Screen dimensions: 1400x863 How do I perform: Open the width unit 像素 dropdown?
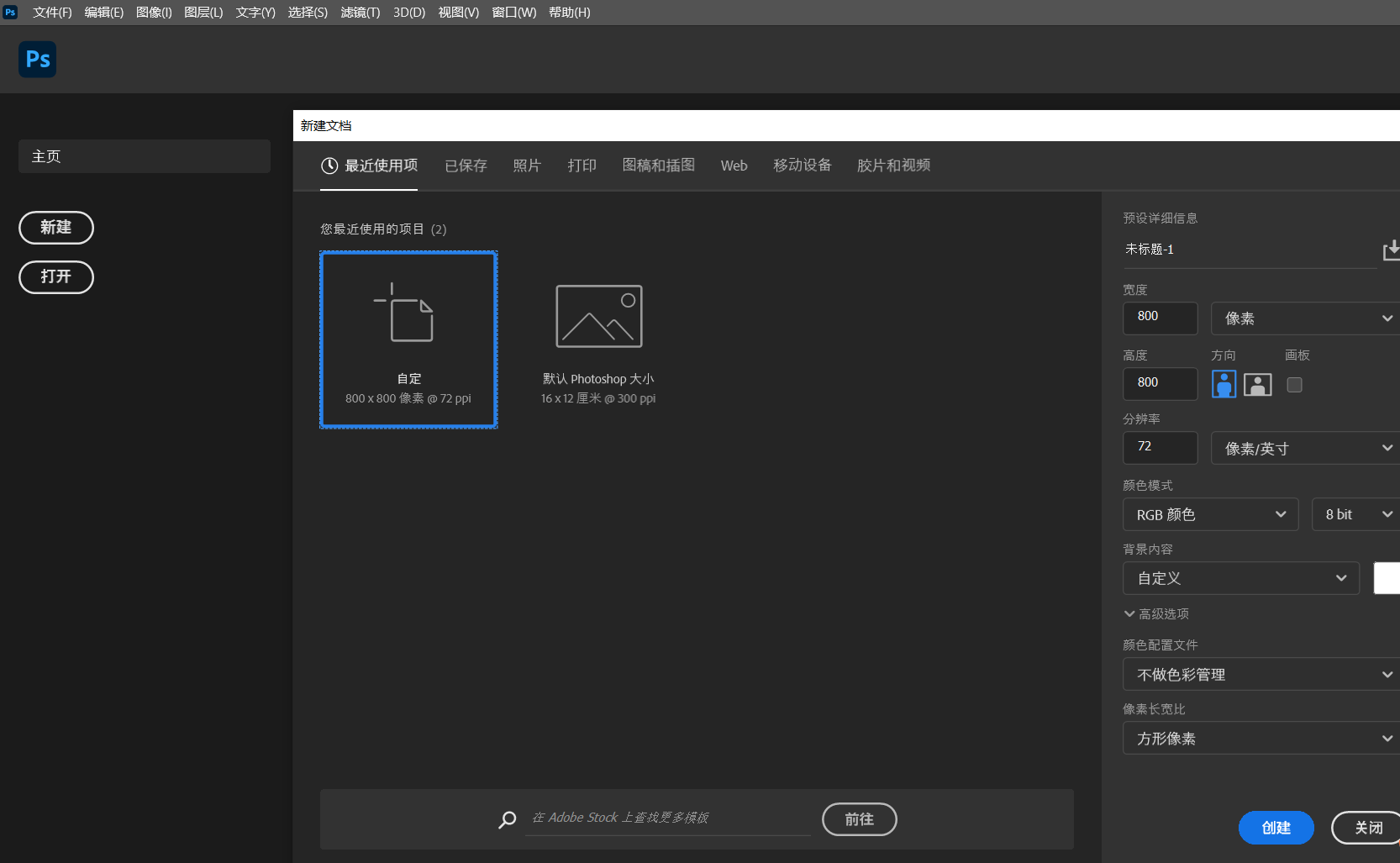coord(1305,318)
